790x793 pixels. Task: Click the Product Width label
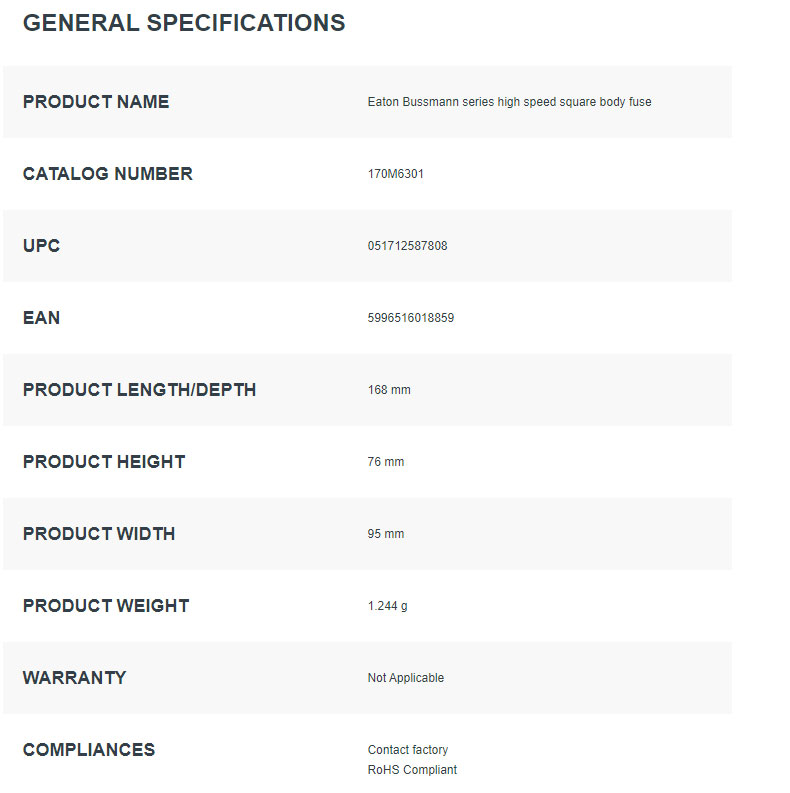coord(99,534)
